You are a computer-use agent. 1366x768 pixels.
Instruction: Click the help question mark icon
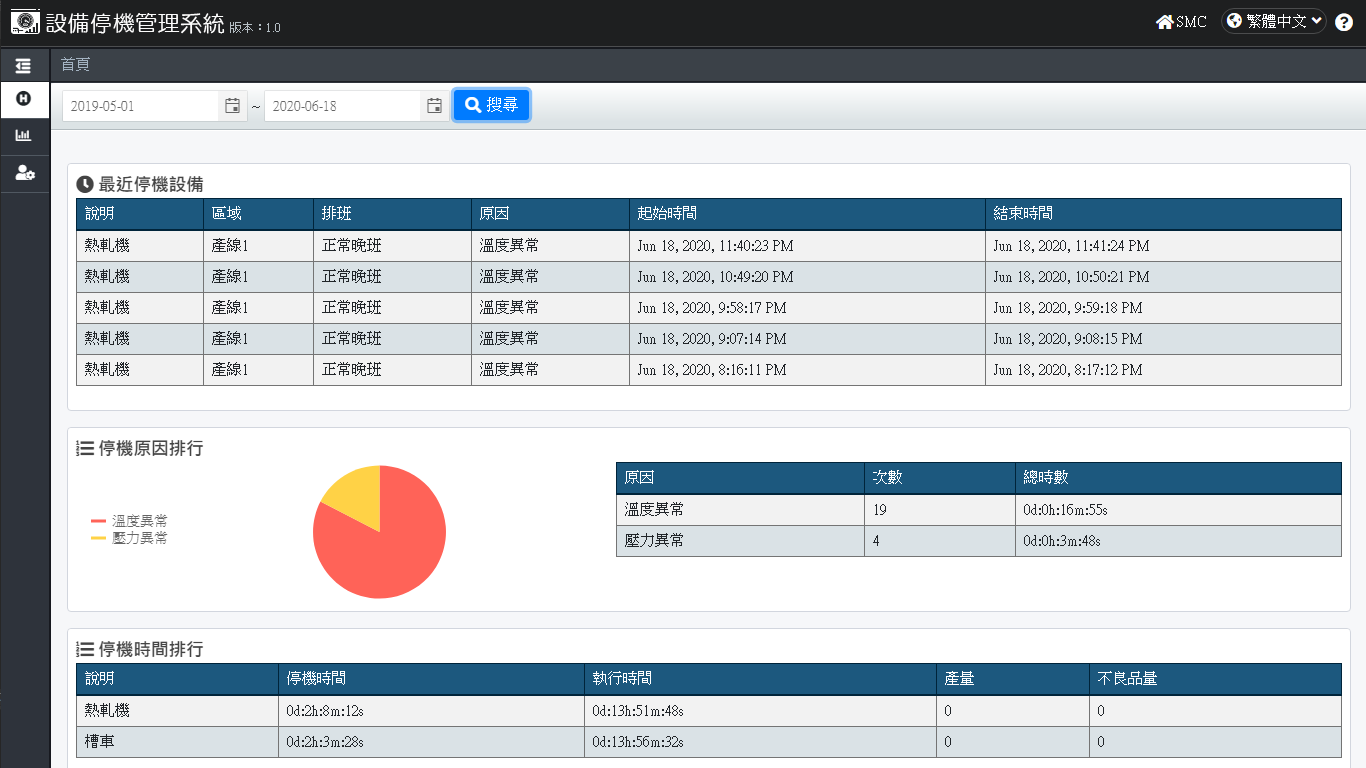(x=1343, y=22)
